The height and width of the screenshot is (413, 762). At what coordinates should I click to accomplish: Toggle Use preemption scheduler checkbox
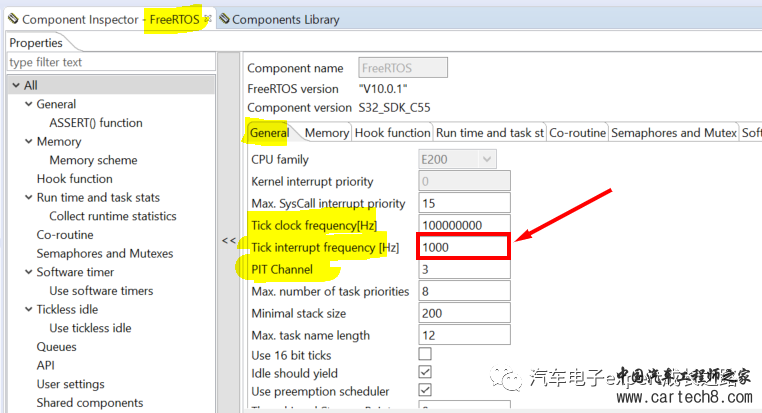coord(425,390)
